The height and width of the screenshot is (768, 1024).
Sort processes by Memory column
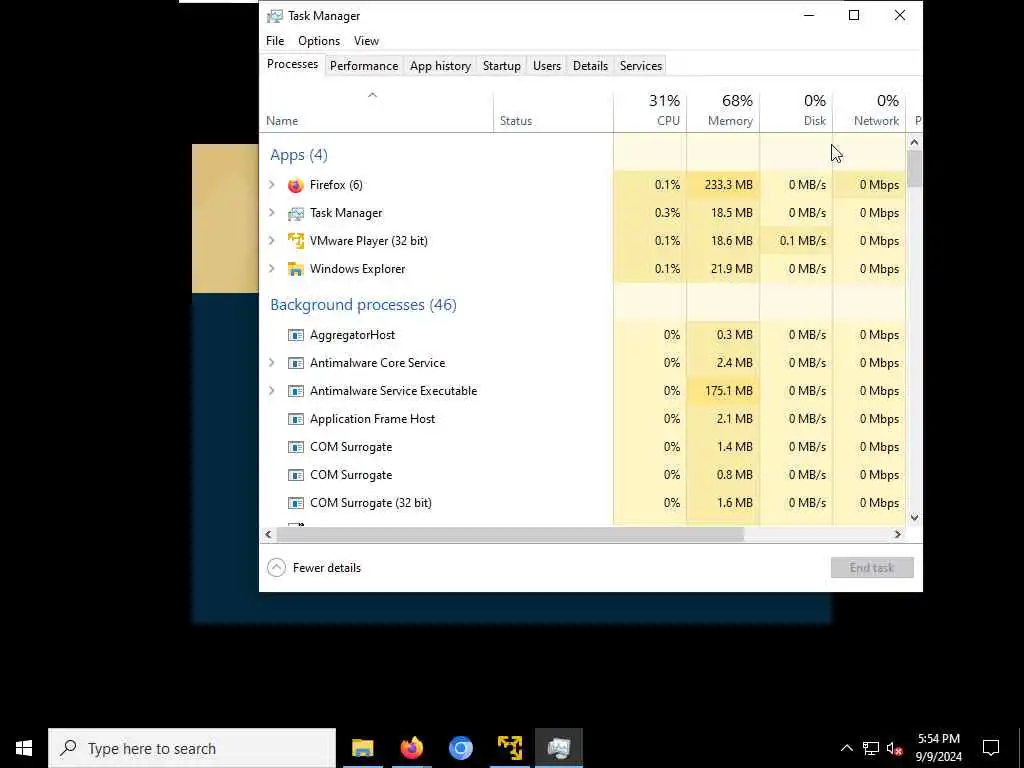(x=723, y=111)
